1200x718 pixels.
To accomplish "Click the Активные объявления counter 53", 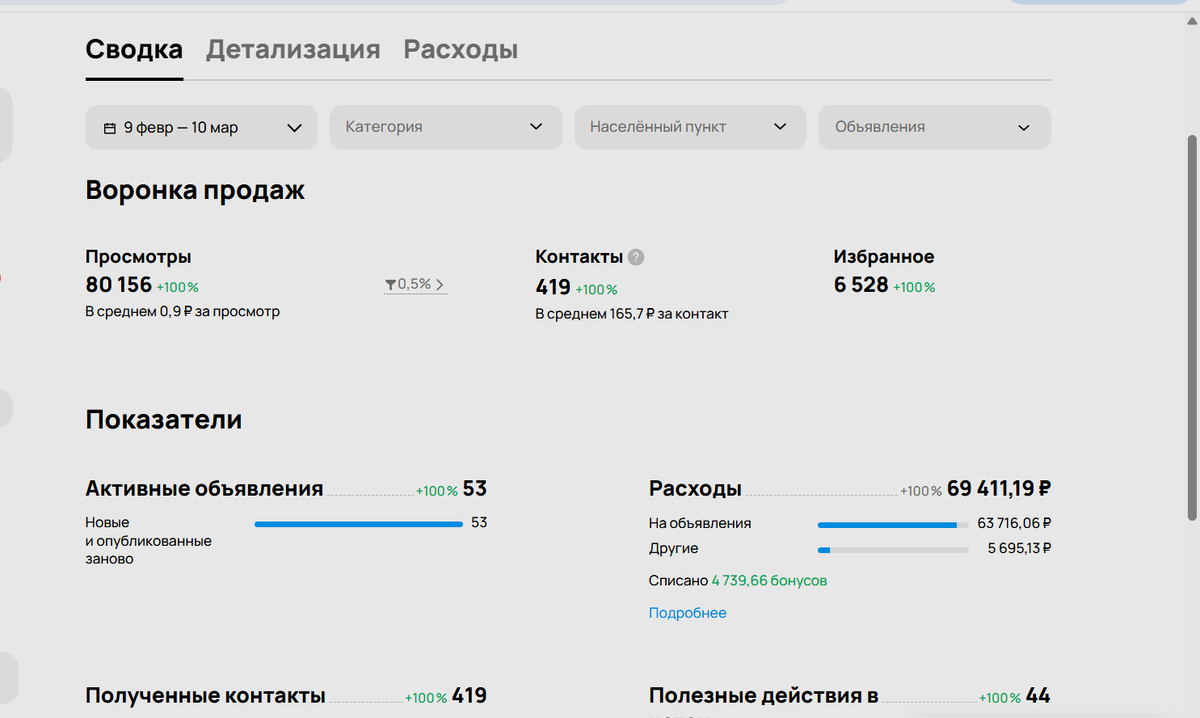I will coord(477,488).
